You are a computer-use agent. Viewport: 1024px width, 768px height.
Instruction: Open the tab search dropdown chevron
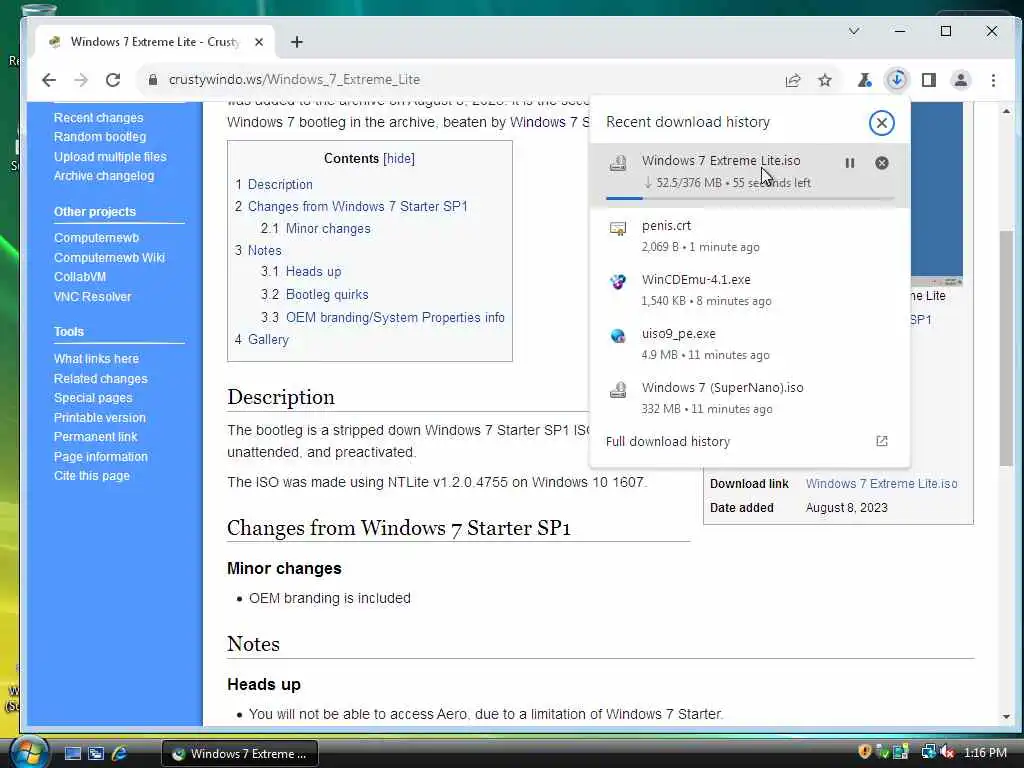point(854,31)
